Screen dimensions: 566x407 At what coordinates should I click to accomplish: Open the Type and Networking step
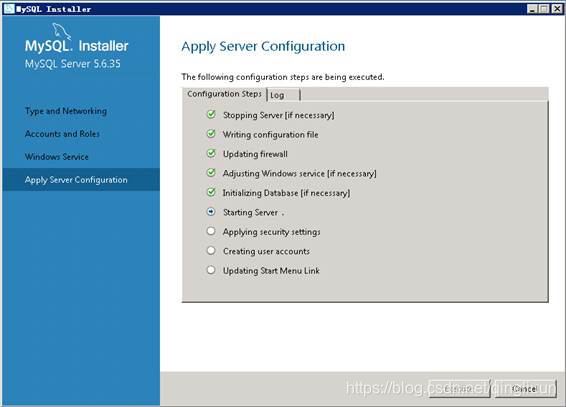coord(66,111)
